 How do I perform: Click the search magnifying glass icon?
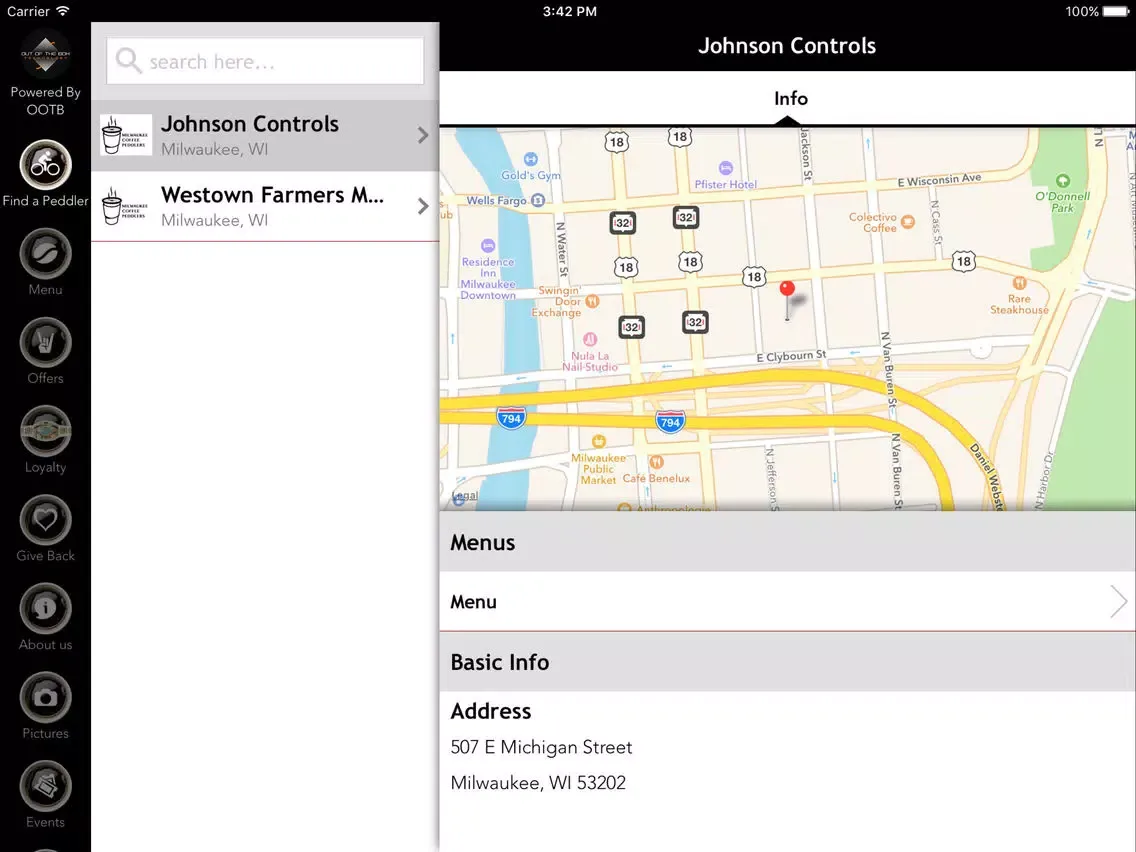(127, 61)
